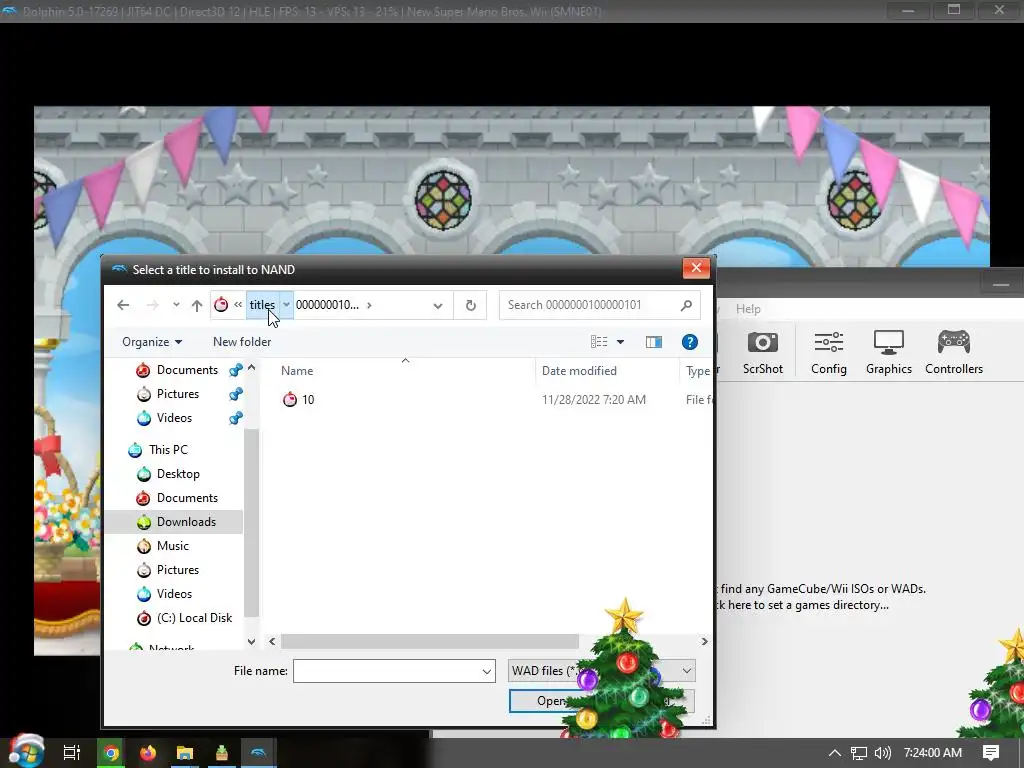
Task: Open the Help menu in Dolphin
Action: pyautogui.click(x=748, y=309)
